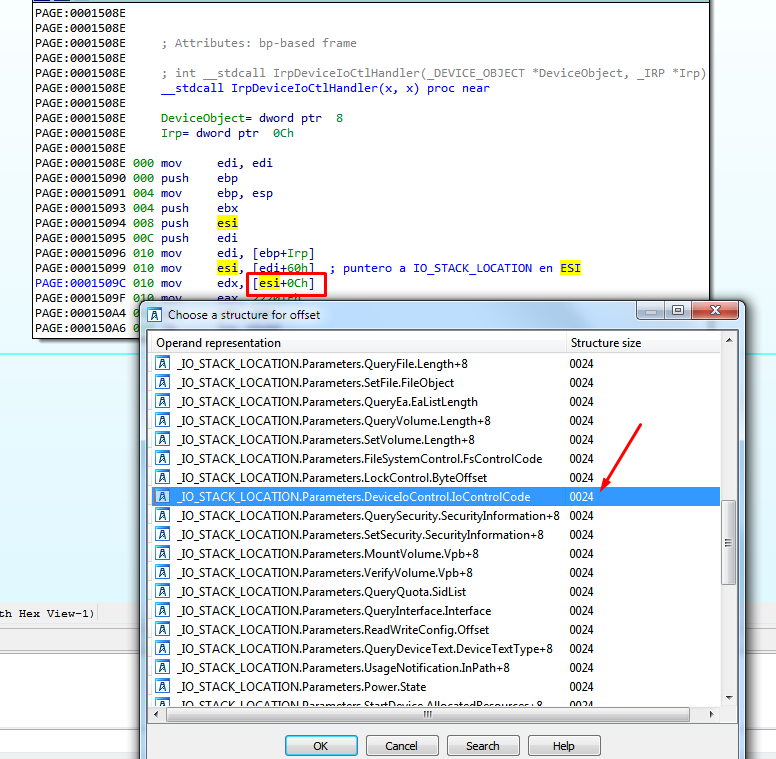Open Help for structure selection
The width and height of the screenshot is (776, 759).
[x=564, y=746]
